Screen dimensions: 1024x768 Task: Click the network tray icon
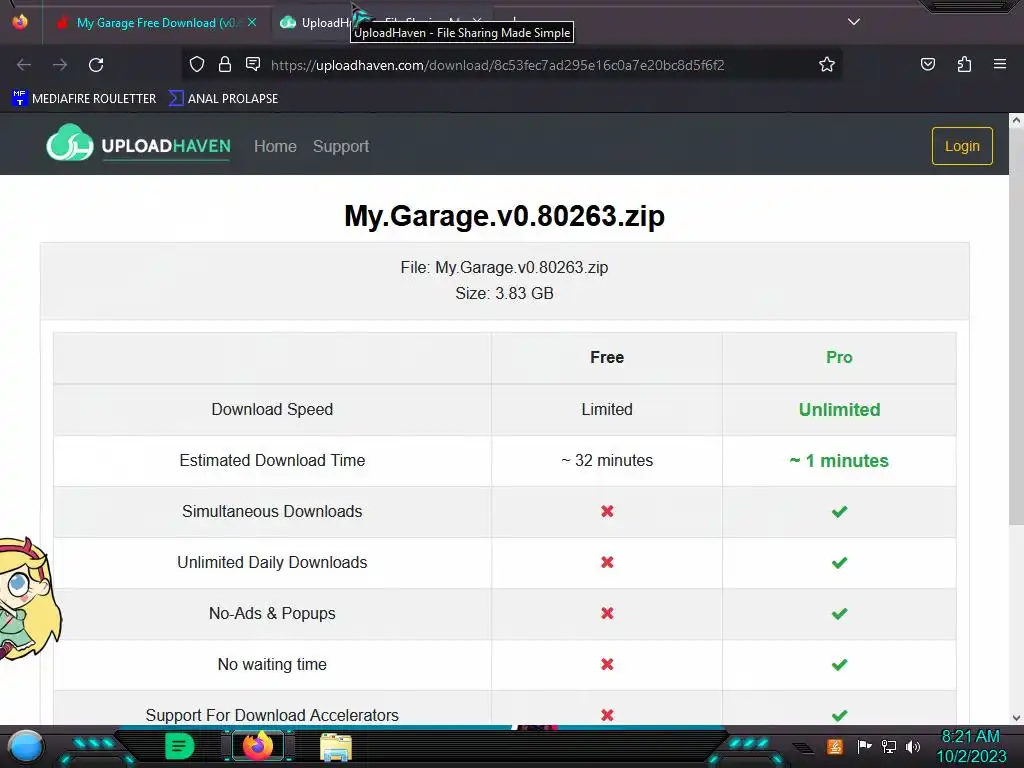tap(889, 746)
